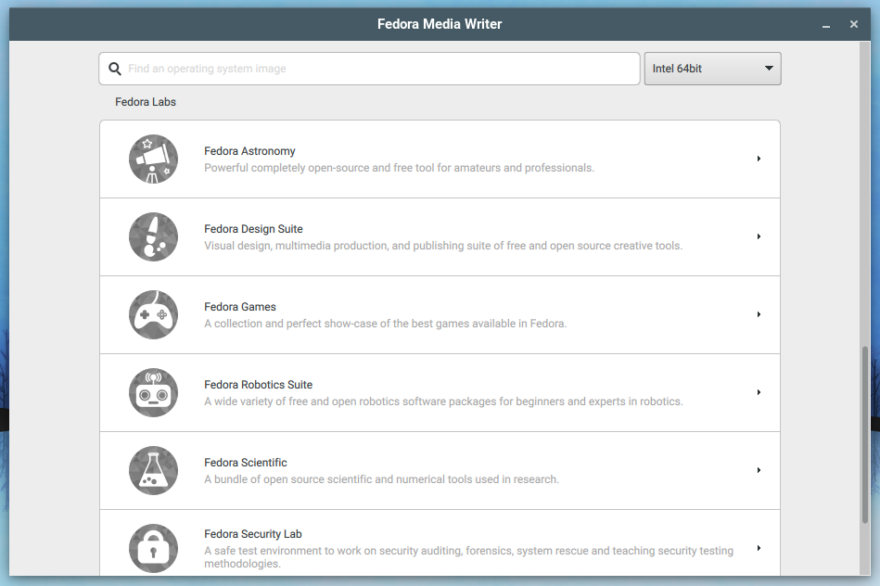Select the Fedora Security Lab title
The image size is (880, 586).
[x=253, y=534]
